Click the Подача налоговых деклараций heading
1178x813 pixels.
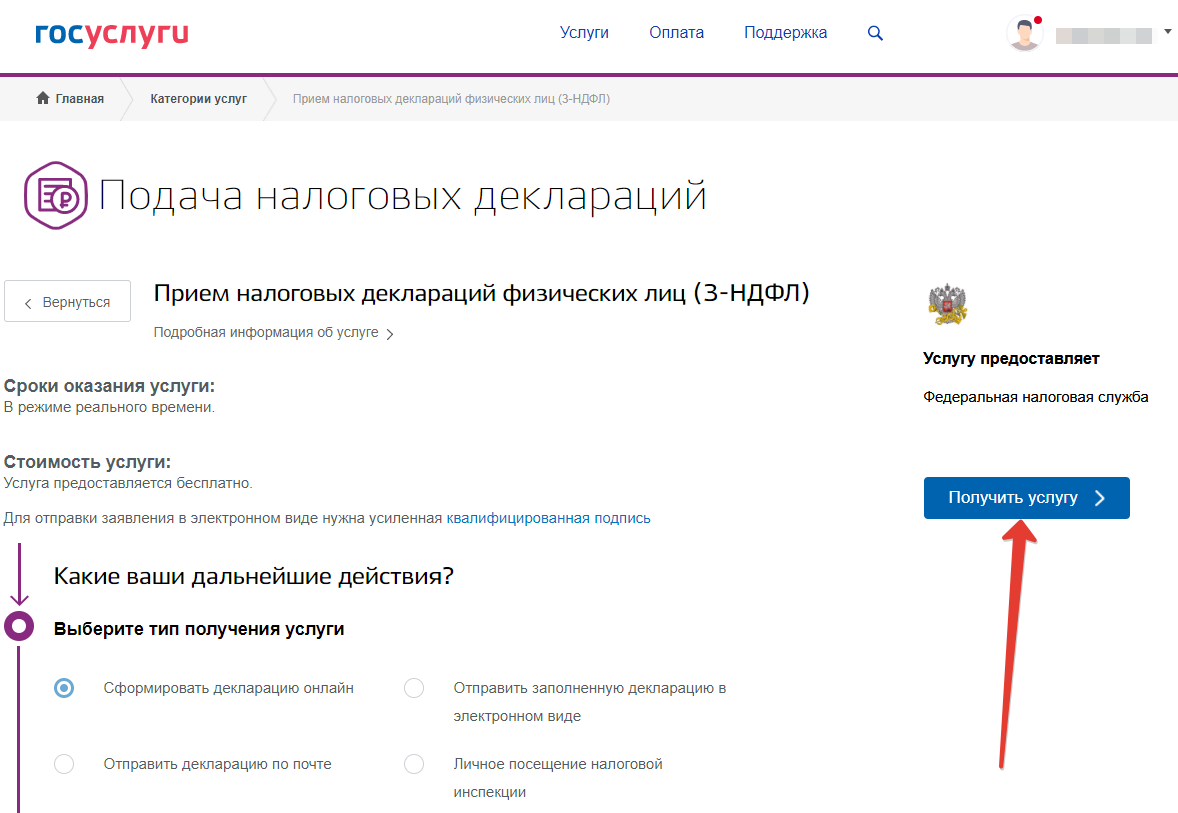[402, 195]
